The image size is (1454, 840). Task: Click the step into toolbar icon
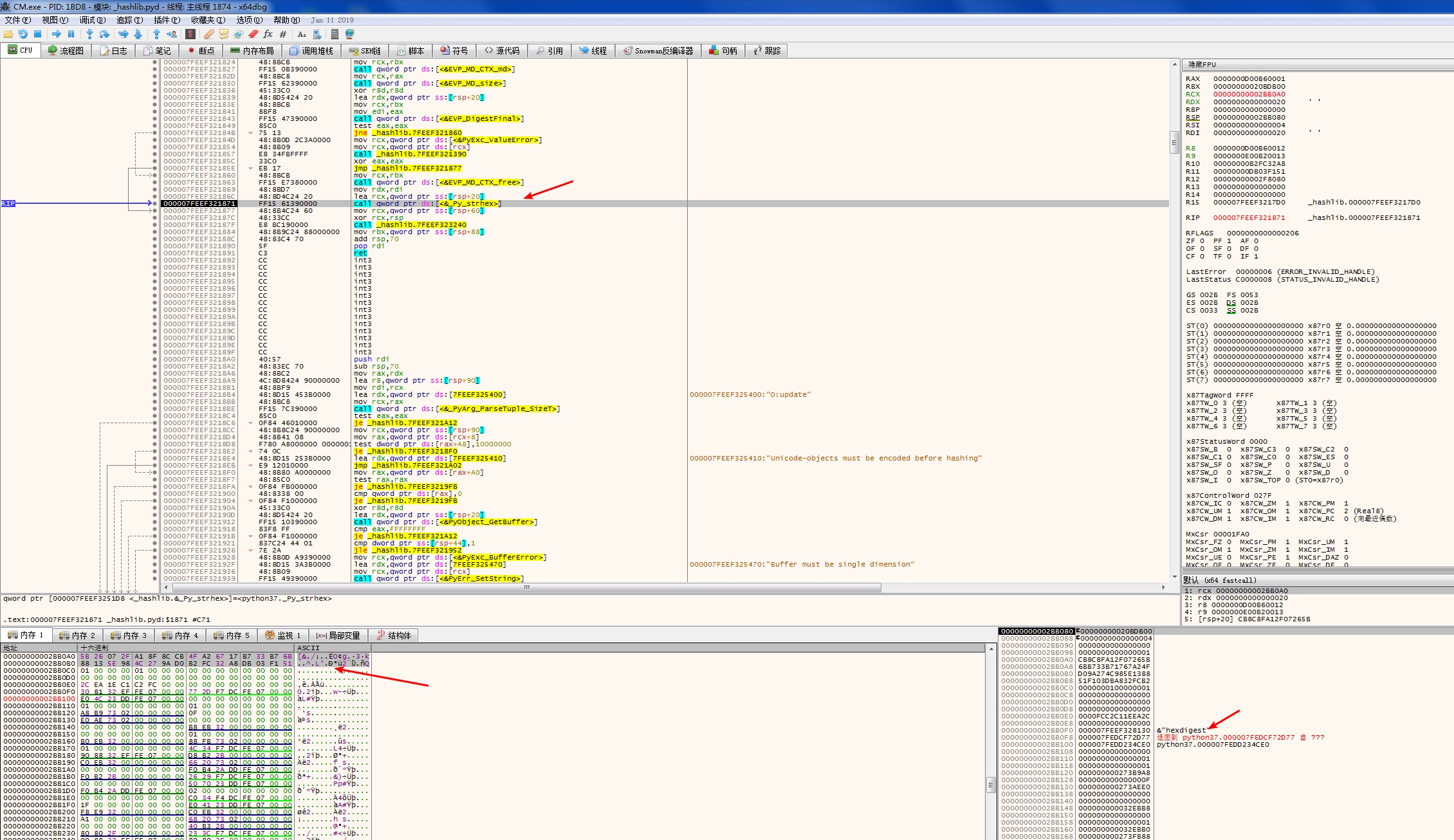point(89,34)
